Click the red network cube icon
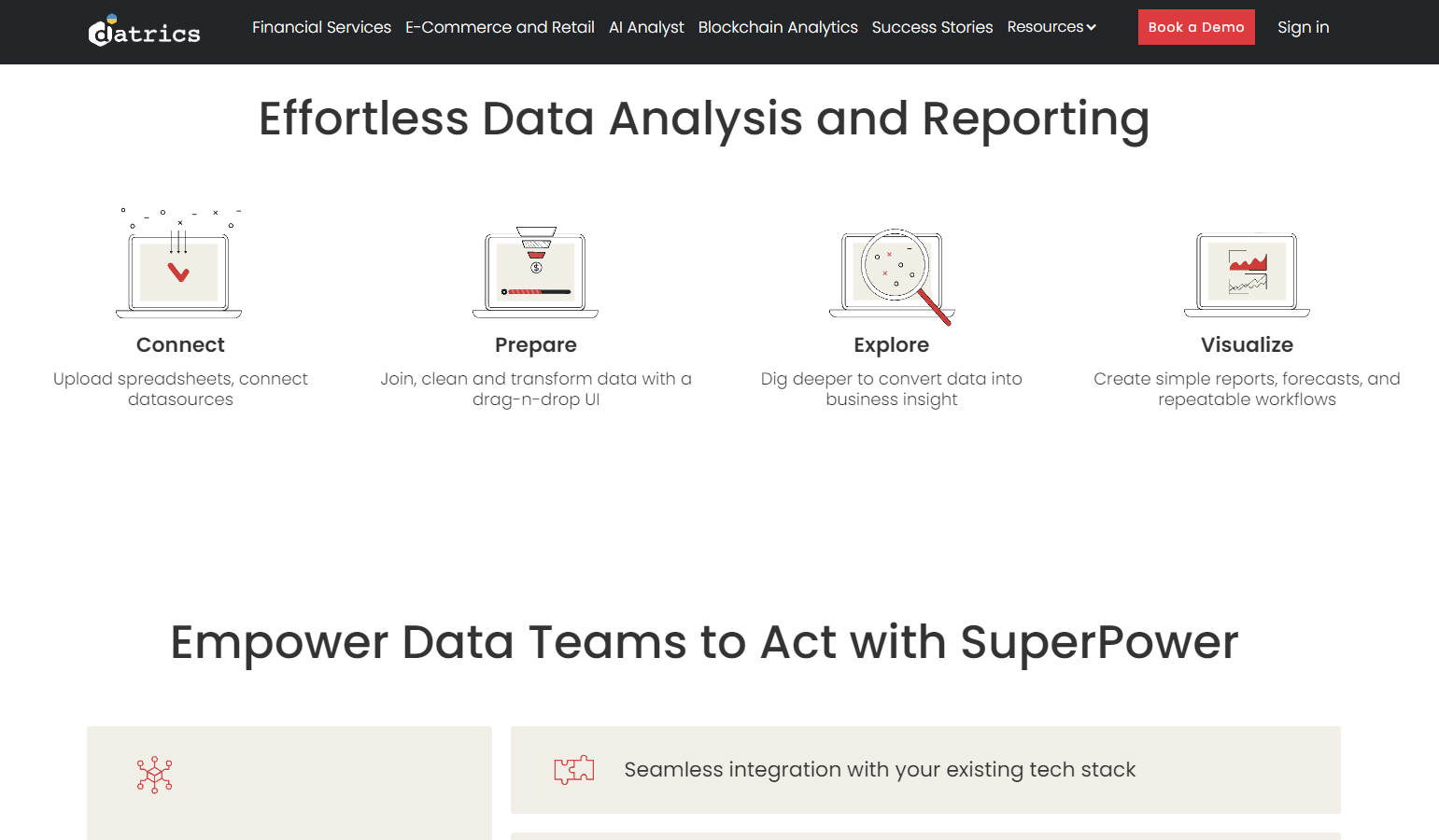1439x840 pixels. [x=154, y=775]
